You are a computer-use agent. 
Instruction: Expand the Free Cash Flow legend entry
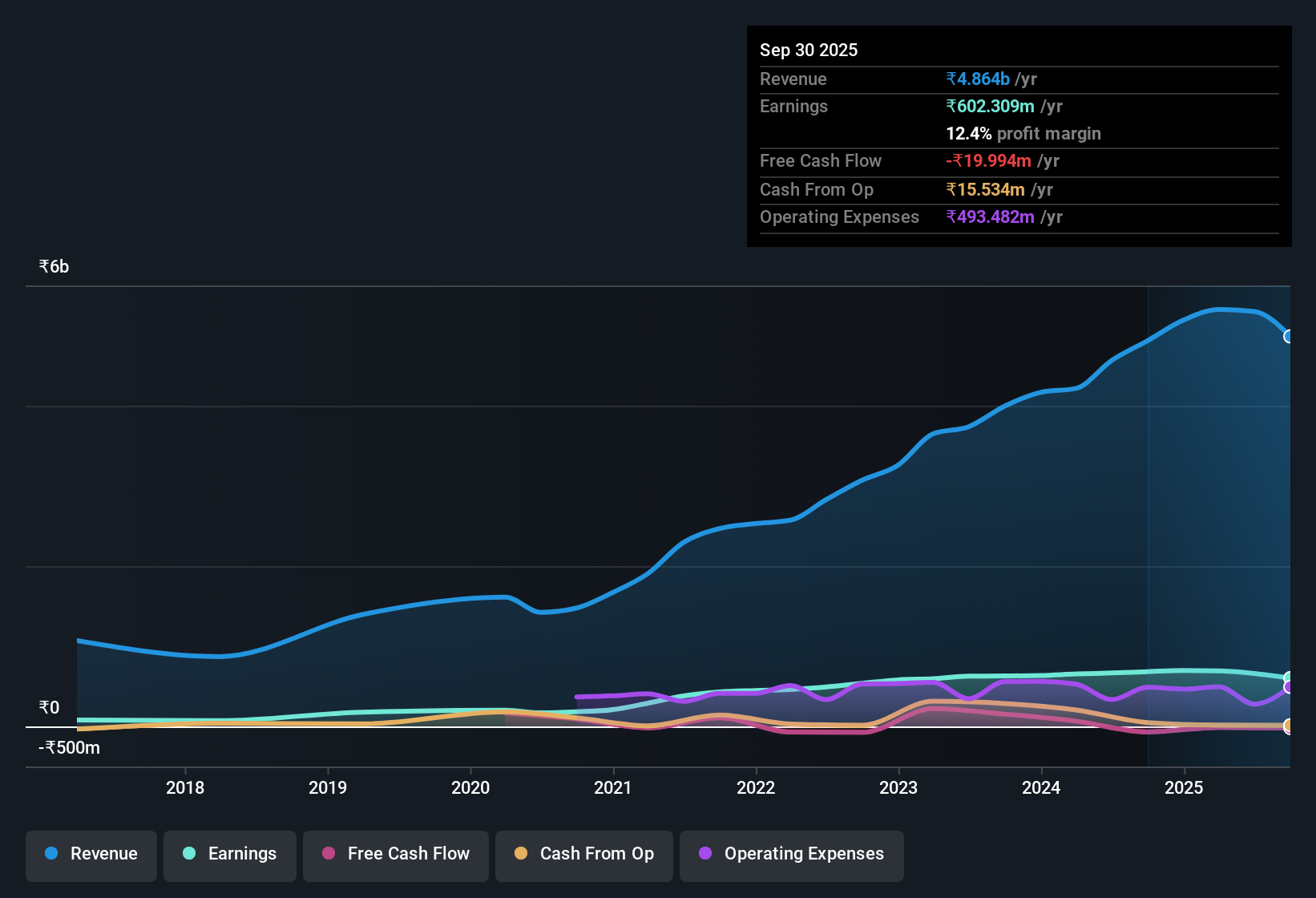pyautogui.click(x=395, y=854)
